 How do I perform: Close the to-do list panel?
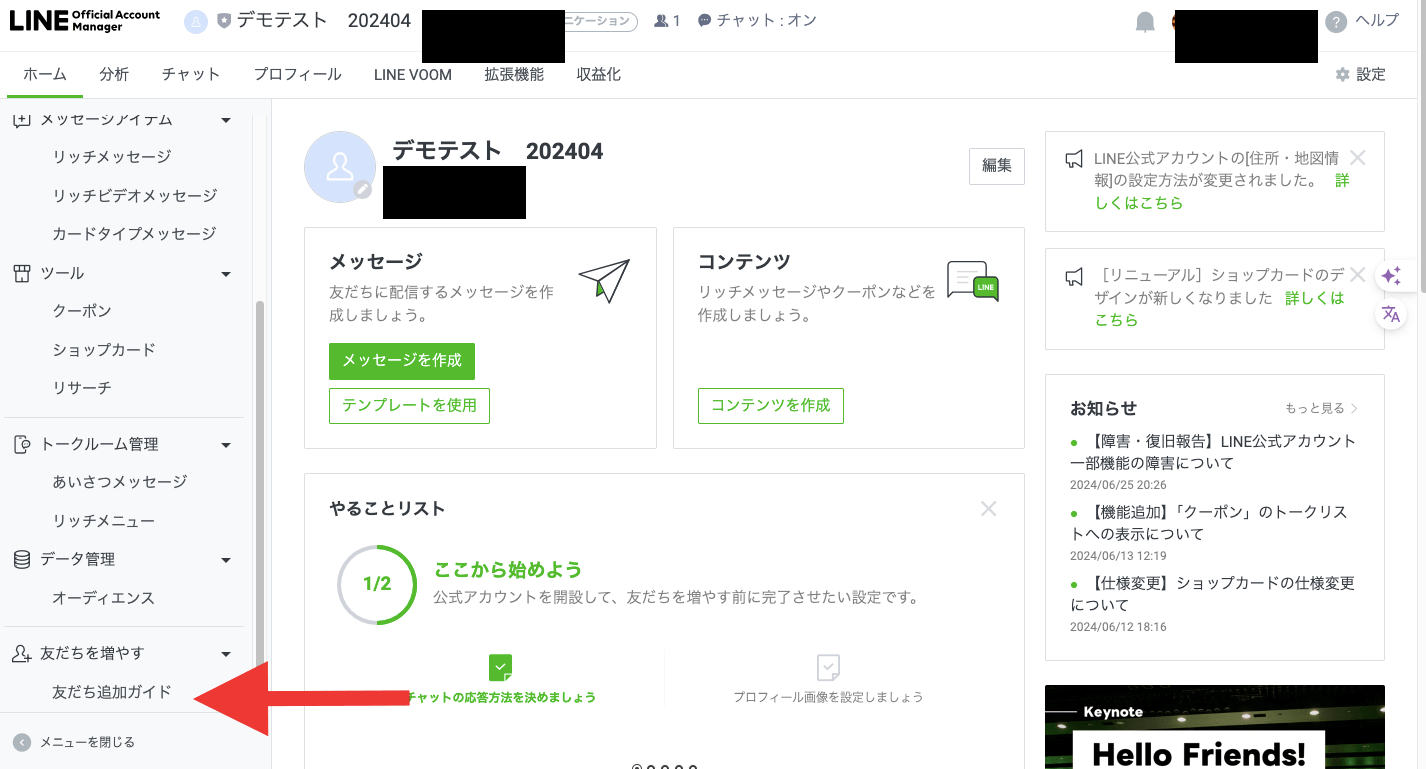point(989,509)
